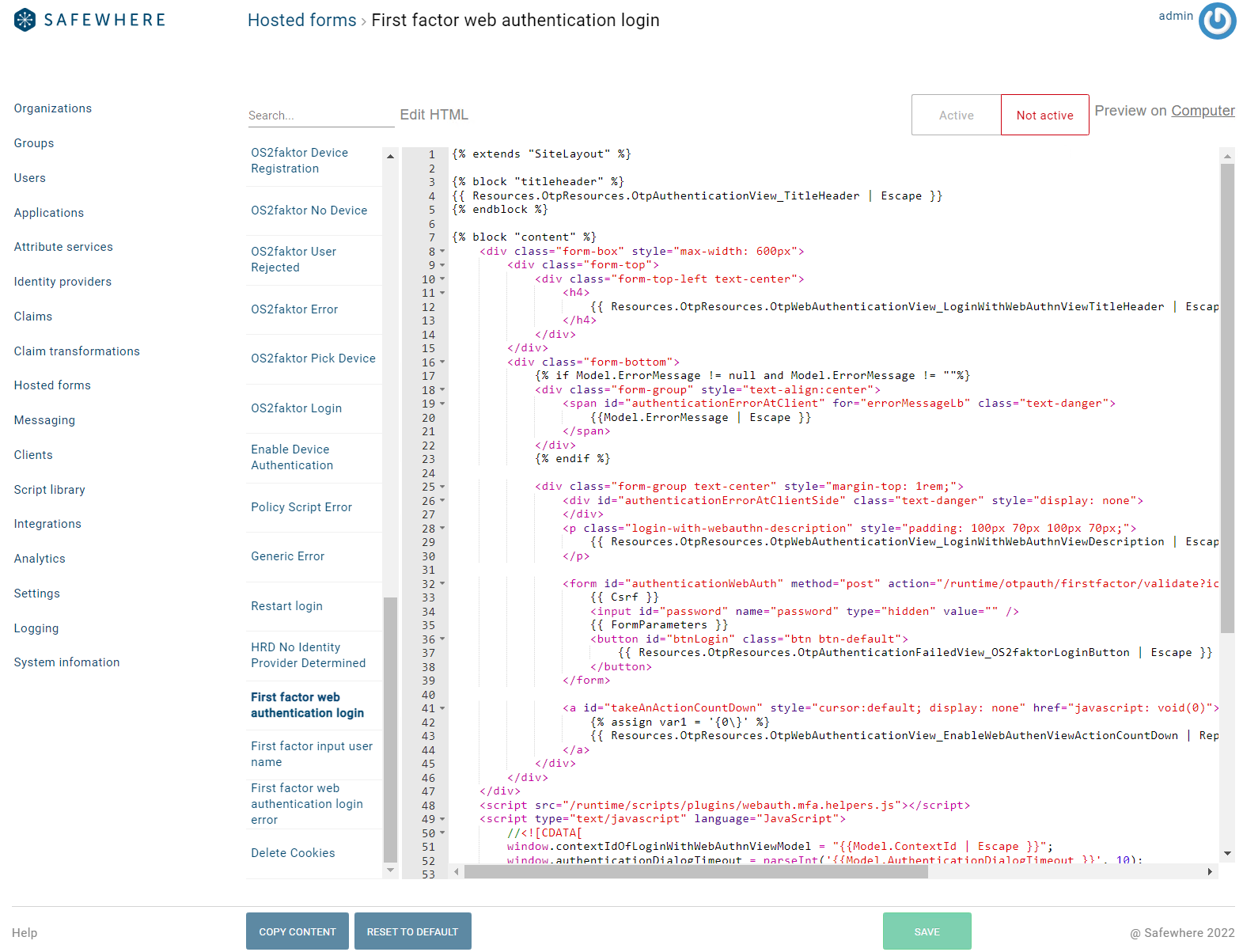Click editor horizontal scrollbar thumb

point(695,871)
